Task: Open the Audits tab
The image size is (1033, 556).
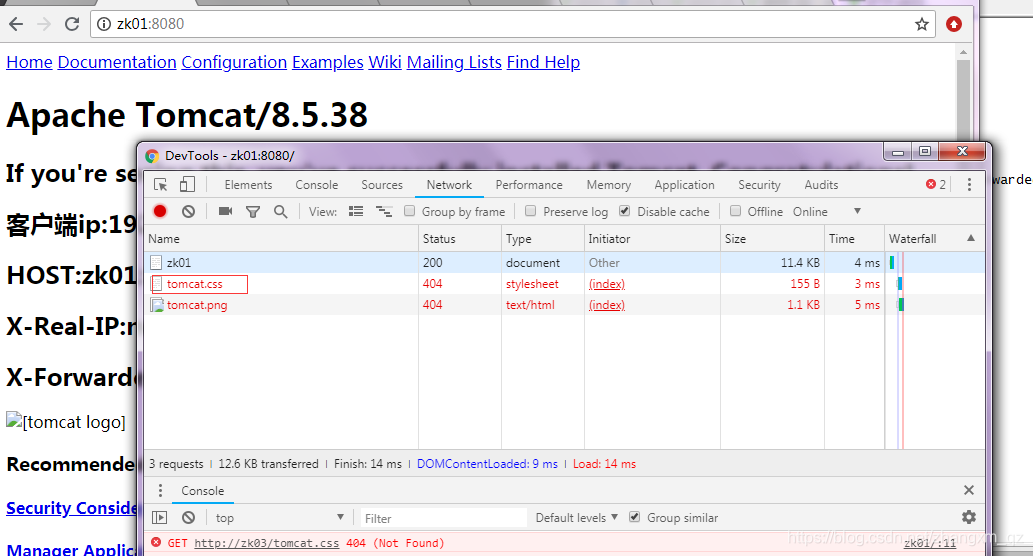Action: pyautogui.click(x=821, y=185)
